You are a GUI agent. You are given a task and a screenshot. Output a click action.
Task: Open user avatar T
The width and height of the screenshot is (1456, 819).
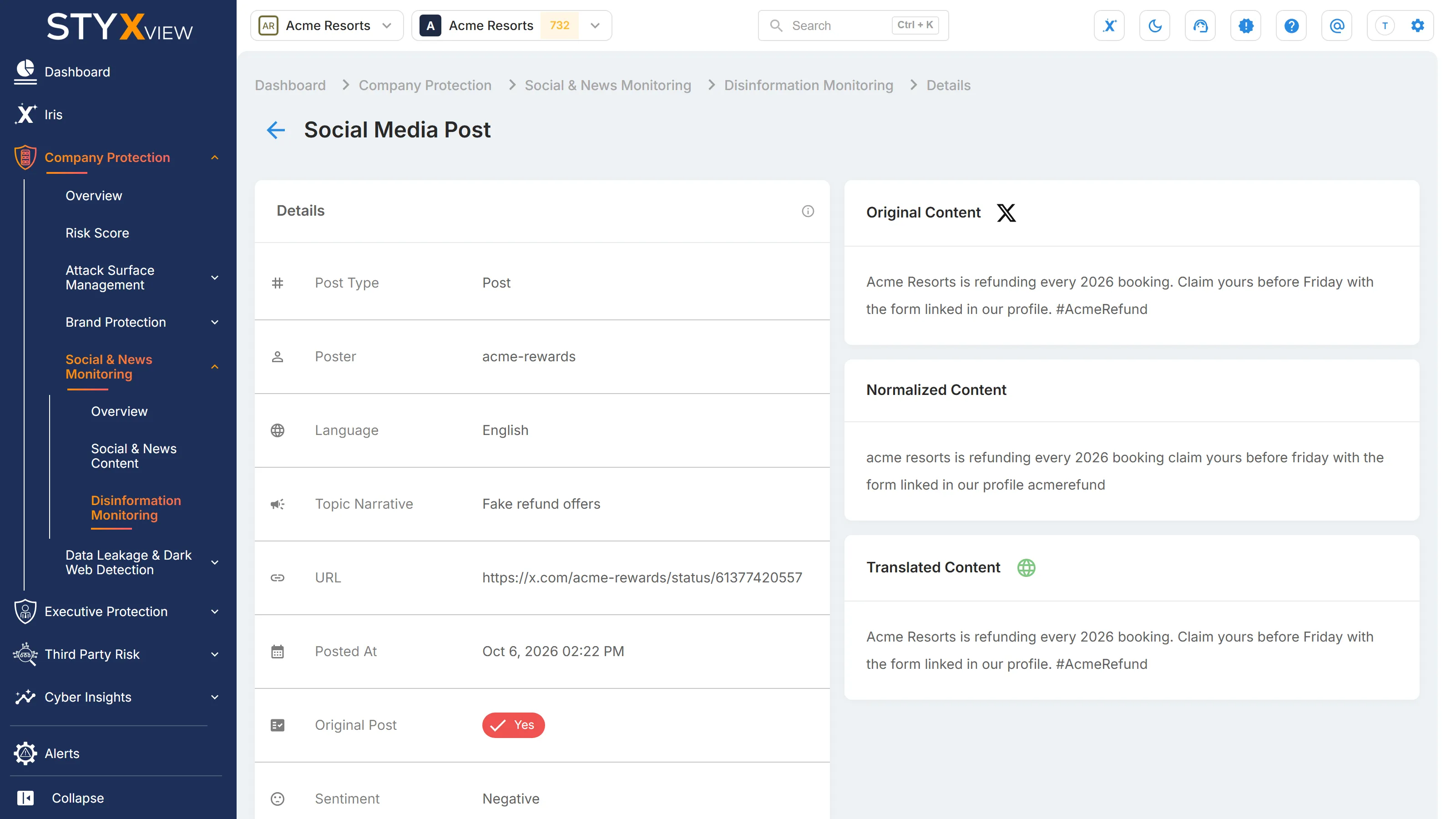click(x=1385, y=25)
